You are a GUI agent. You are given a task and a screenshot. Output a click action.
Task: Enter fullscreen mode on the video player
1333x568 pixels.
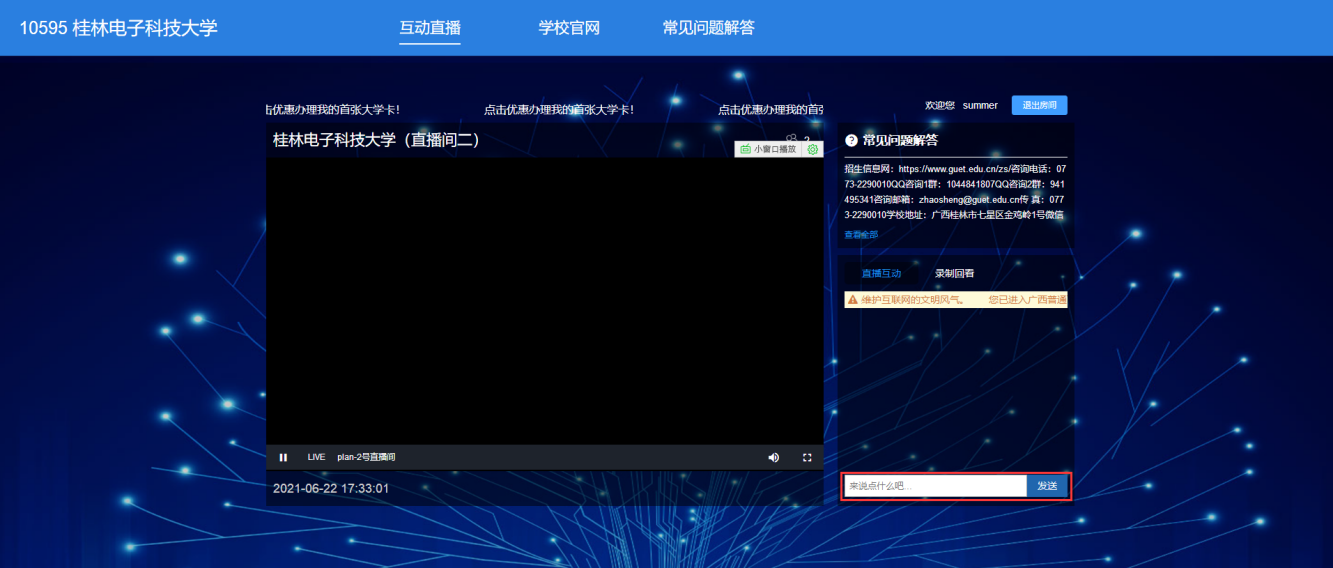(x=807, y=457)
